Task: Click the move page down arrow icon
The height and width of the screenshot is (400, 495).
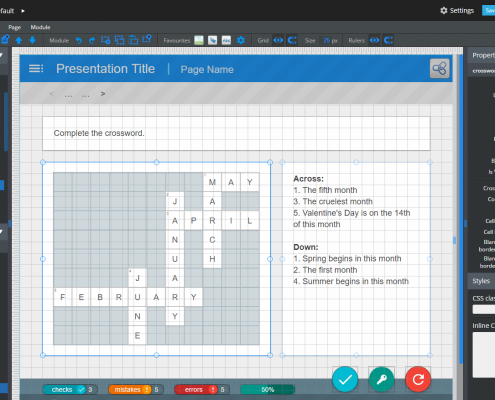Action: (x=32, y=40)
